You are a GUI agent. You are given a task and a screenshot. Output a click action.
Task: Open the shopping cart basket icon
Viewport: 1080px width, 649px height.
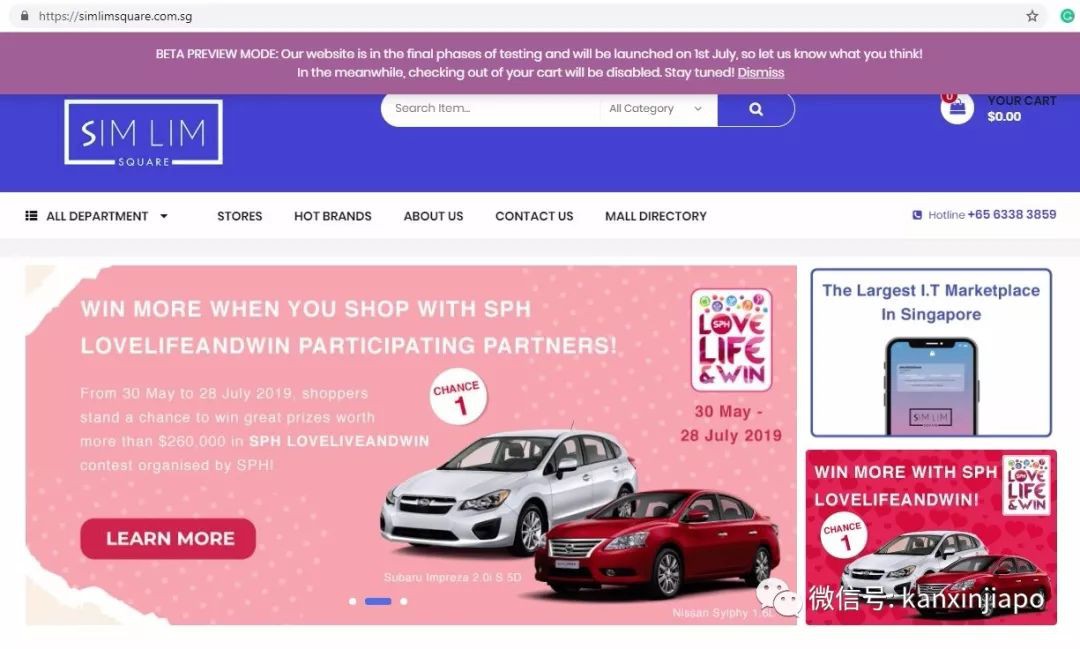957,108
